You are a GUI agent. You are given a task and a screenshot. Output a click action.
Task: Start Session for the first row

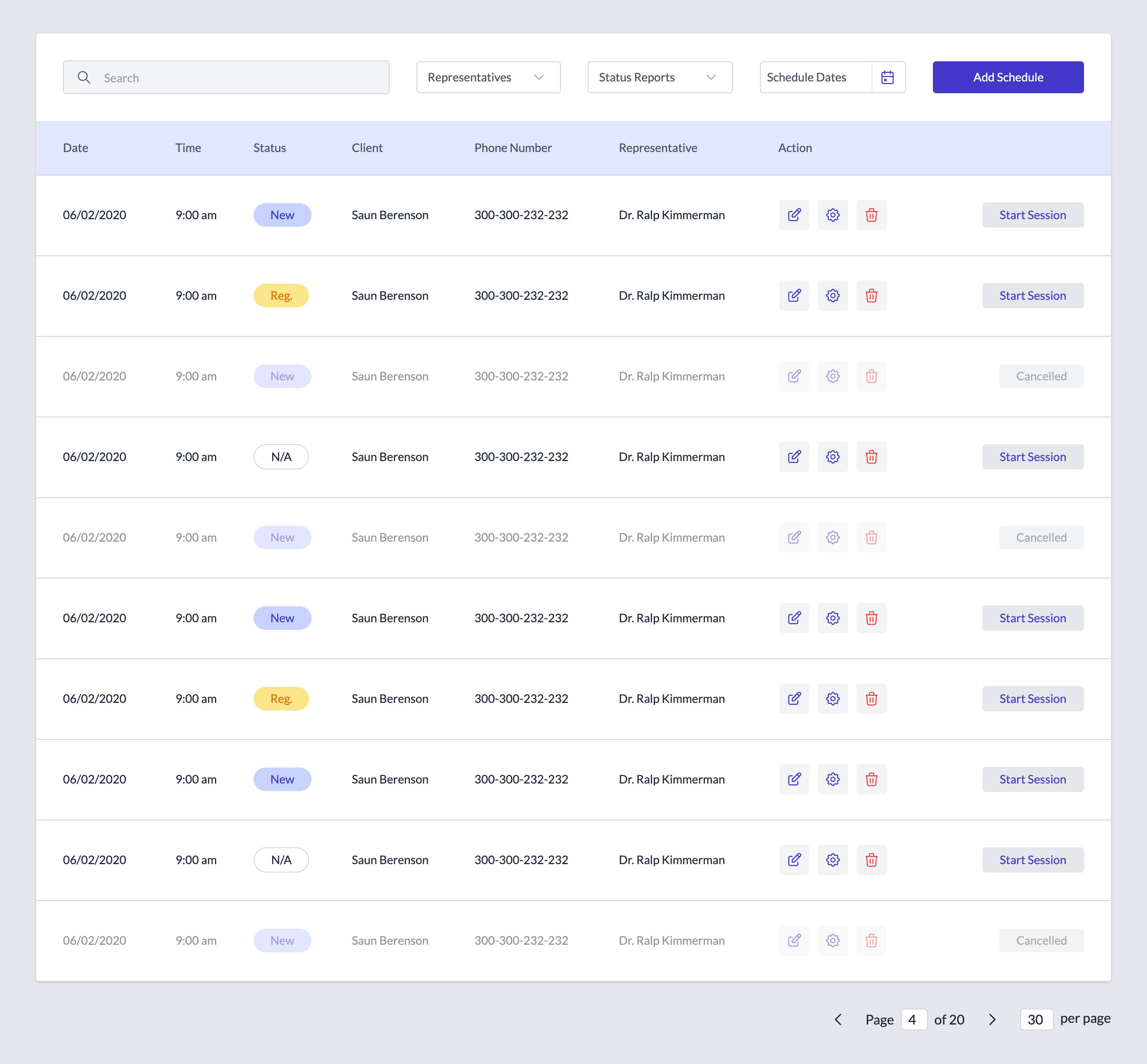[x=1032, y=215]
